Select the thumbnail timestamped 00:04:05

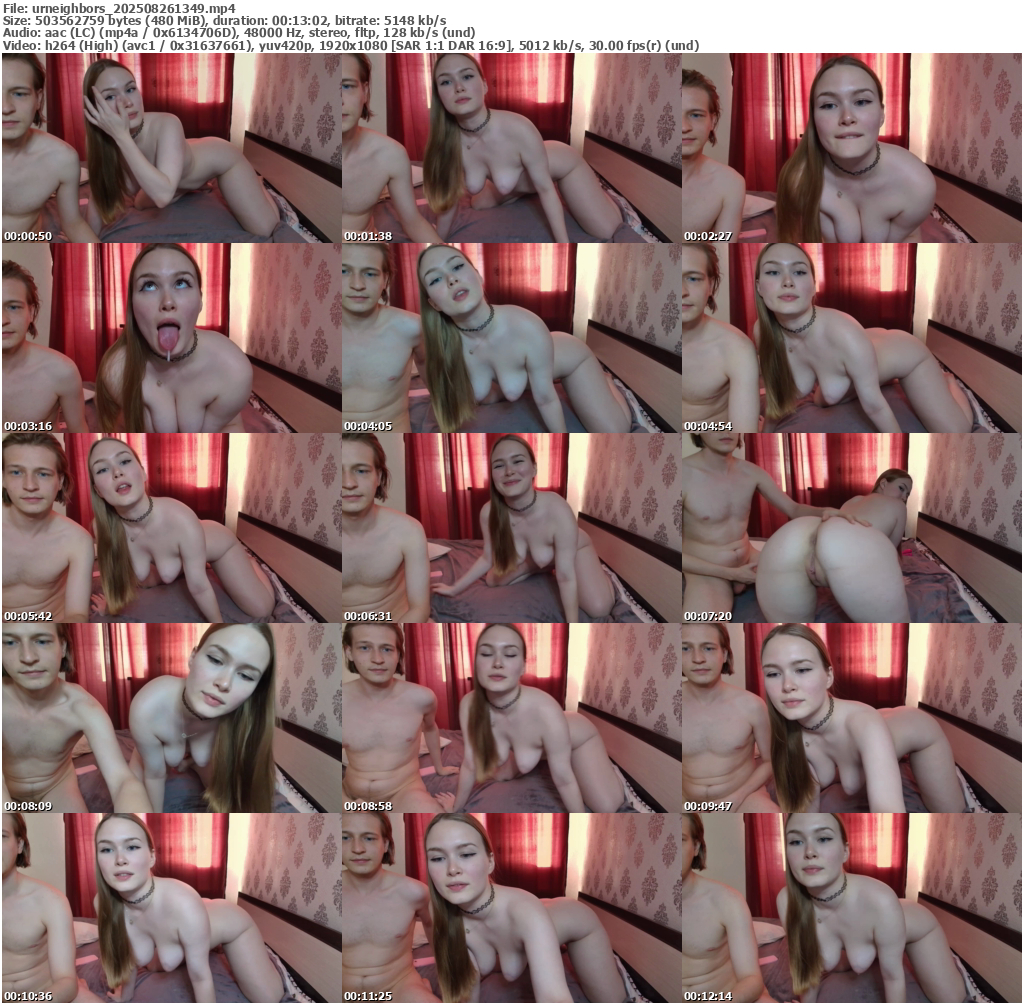tap(511, 338)
